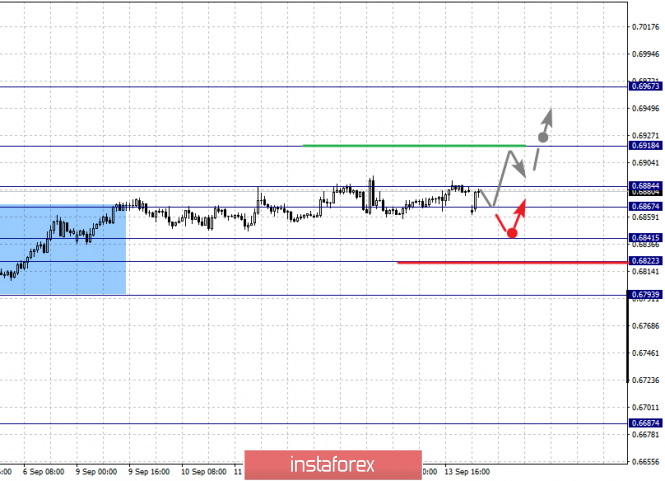The image size is (665, 481).
Task: Click the 0.69673 price level label
Action: [x=645, y=86]
